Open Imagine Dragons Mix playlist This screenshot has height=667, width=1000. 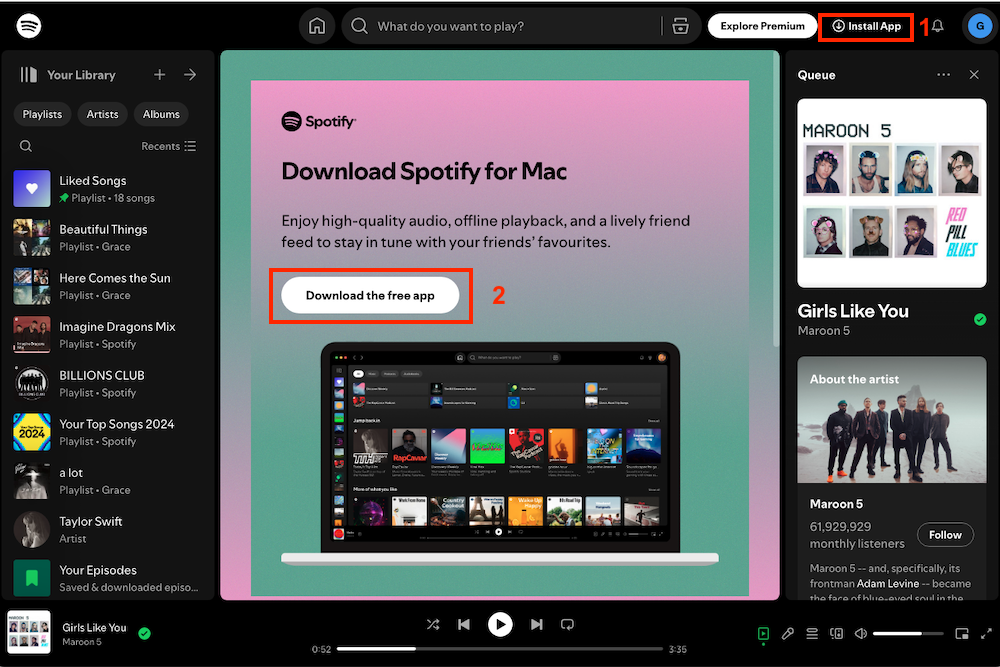click(107, 335)
